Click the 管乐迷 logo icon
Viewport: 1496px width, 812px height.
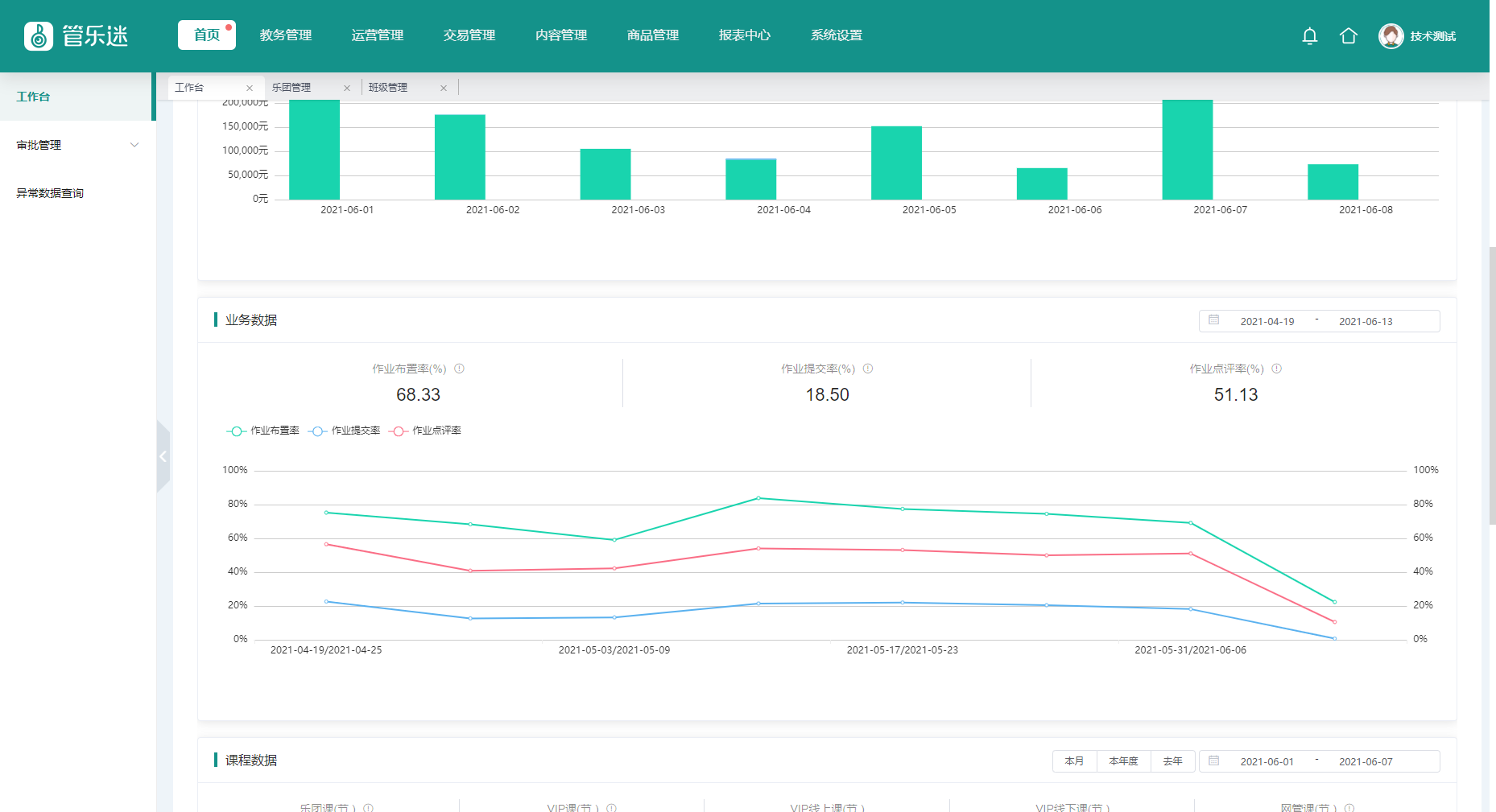(x=39, y=36)
